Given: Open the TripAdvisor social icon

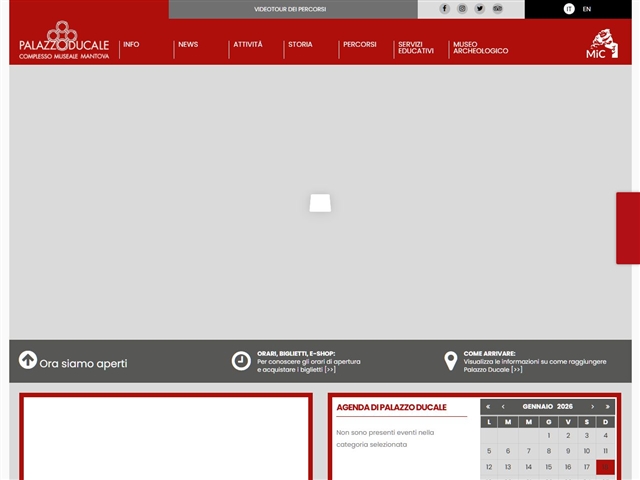Looking at the screenshot, I should click(x=498, y=9).
